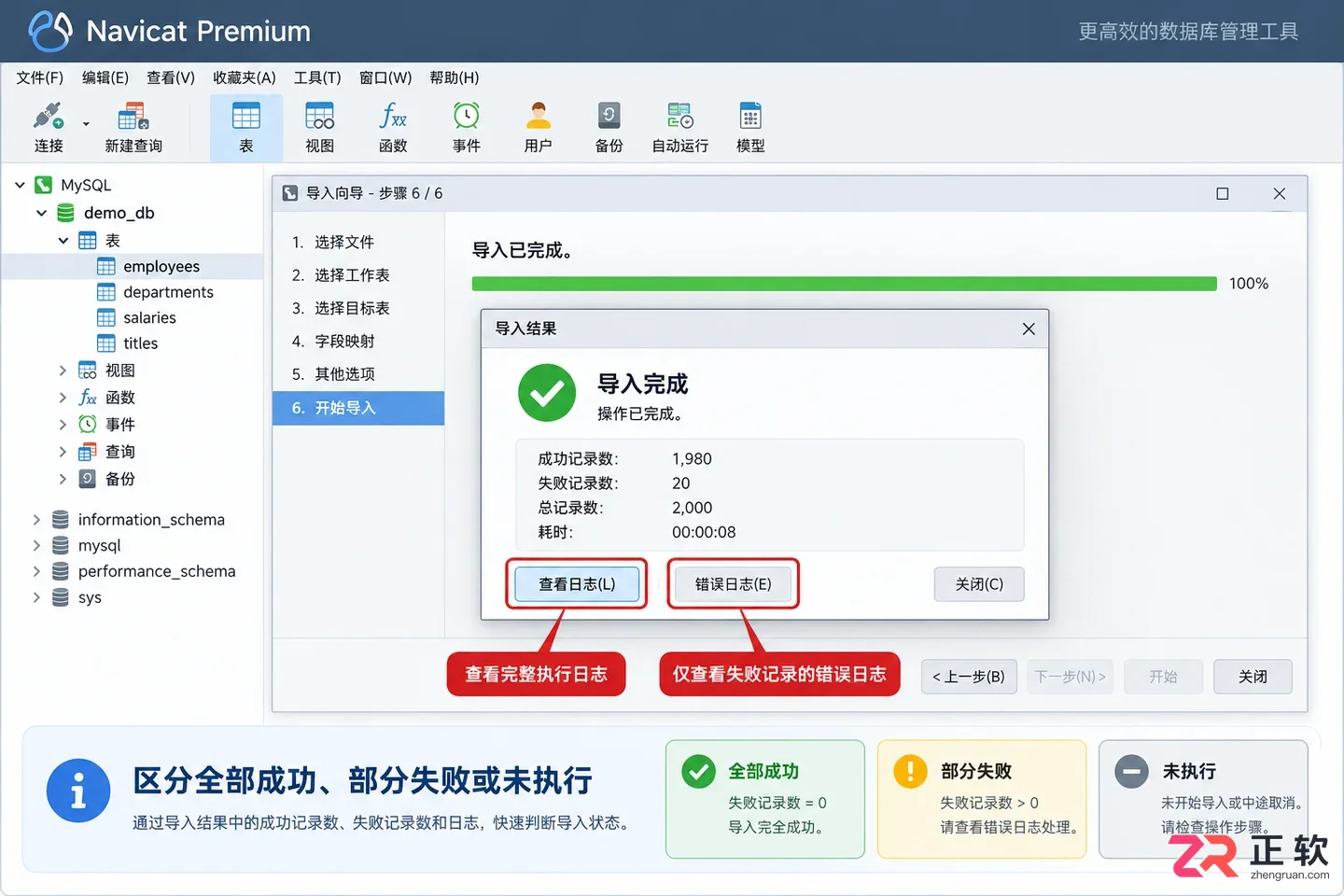Click the 查询 tree icon
Viewport: 1344px width, 896px height.
[87, 452]
